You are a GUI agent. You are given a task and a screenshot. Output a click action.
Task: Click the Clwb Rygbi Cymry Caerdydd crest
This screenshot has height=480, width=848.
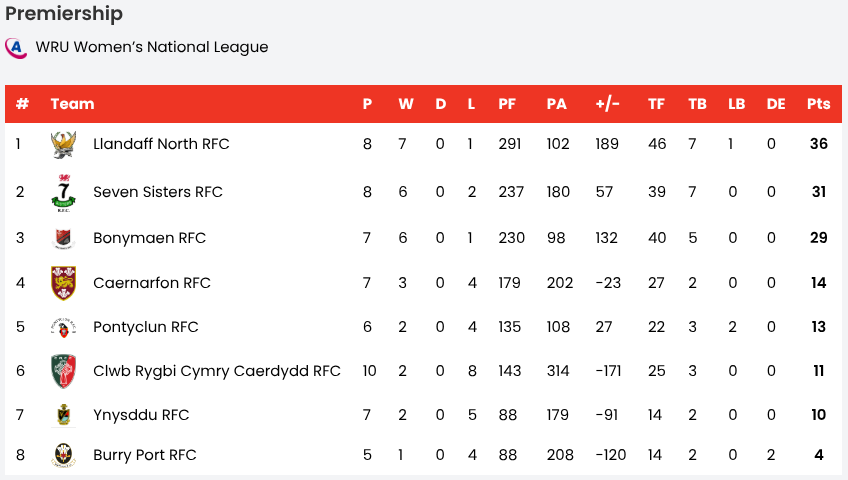click(64, 371)
